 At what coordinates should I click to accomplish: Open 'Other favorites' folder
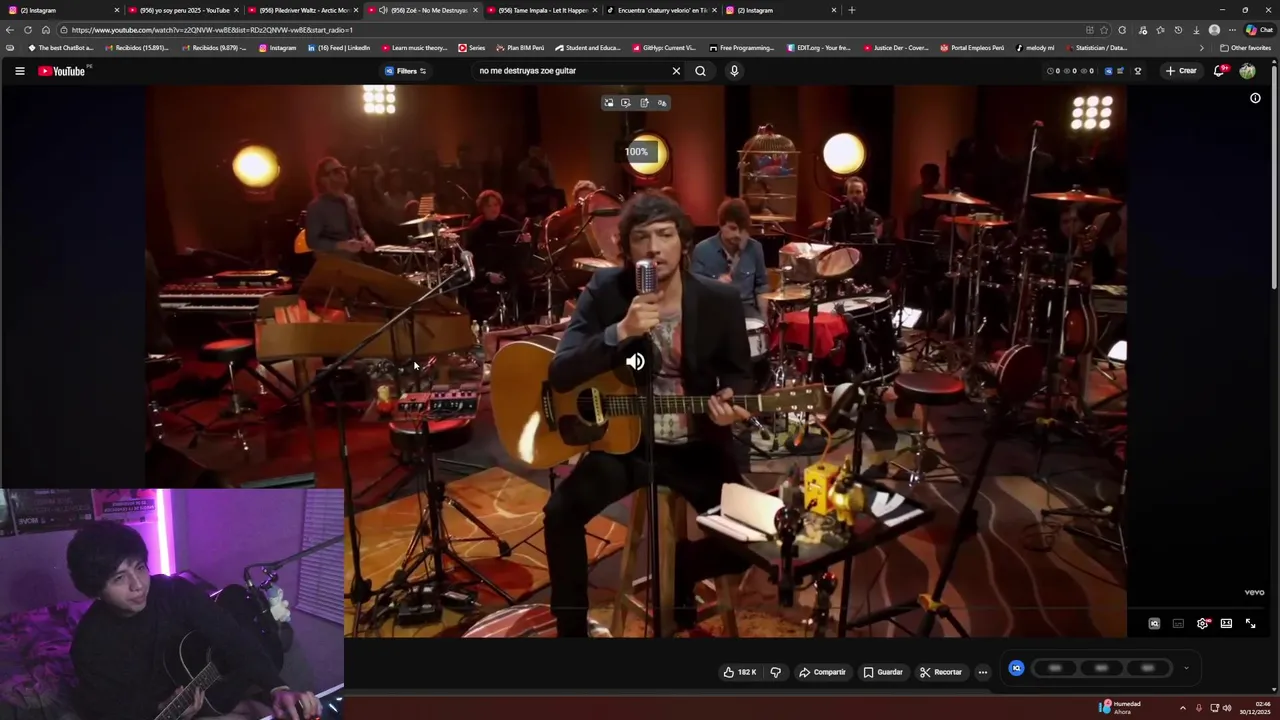point(1245,48)
